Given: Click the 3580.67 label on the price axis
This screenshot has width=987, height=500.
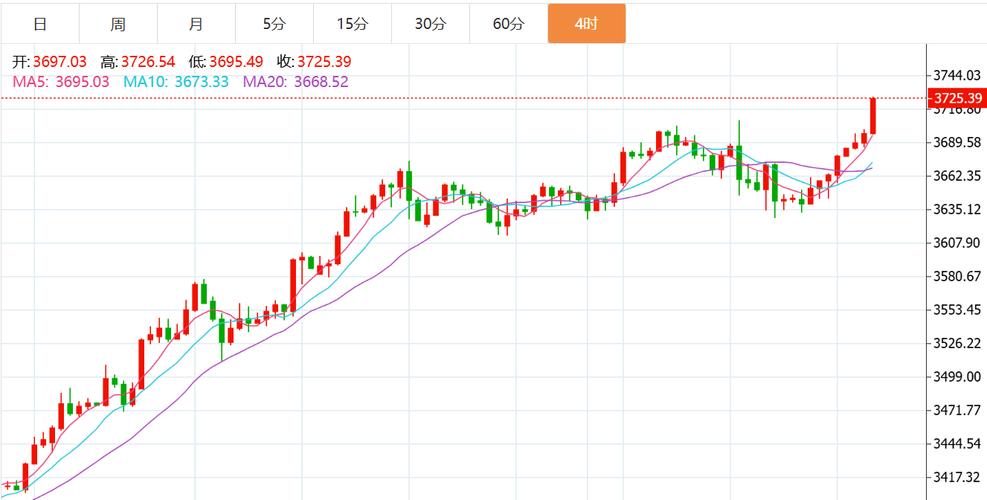Looking at the screenshot, I should coord(955,276).
